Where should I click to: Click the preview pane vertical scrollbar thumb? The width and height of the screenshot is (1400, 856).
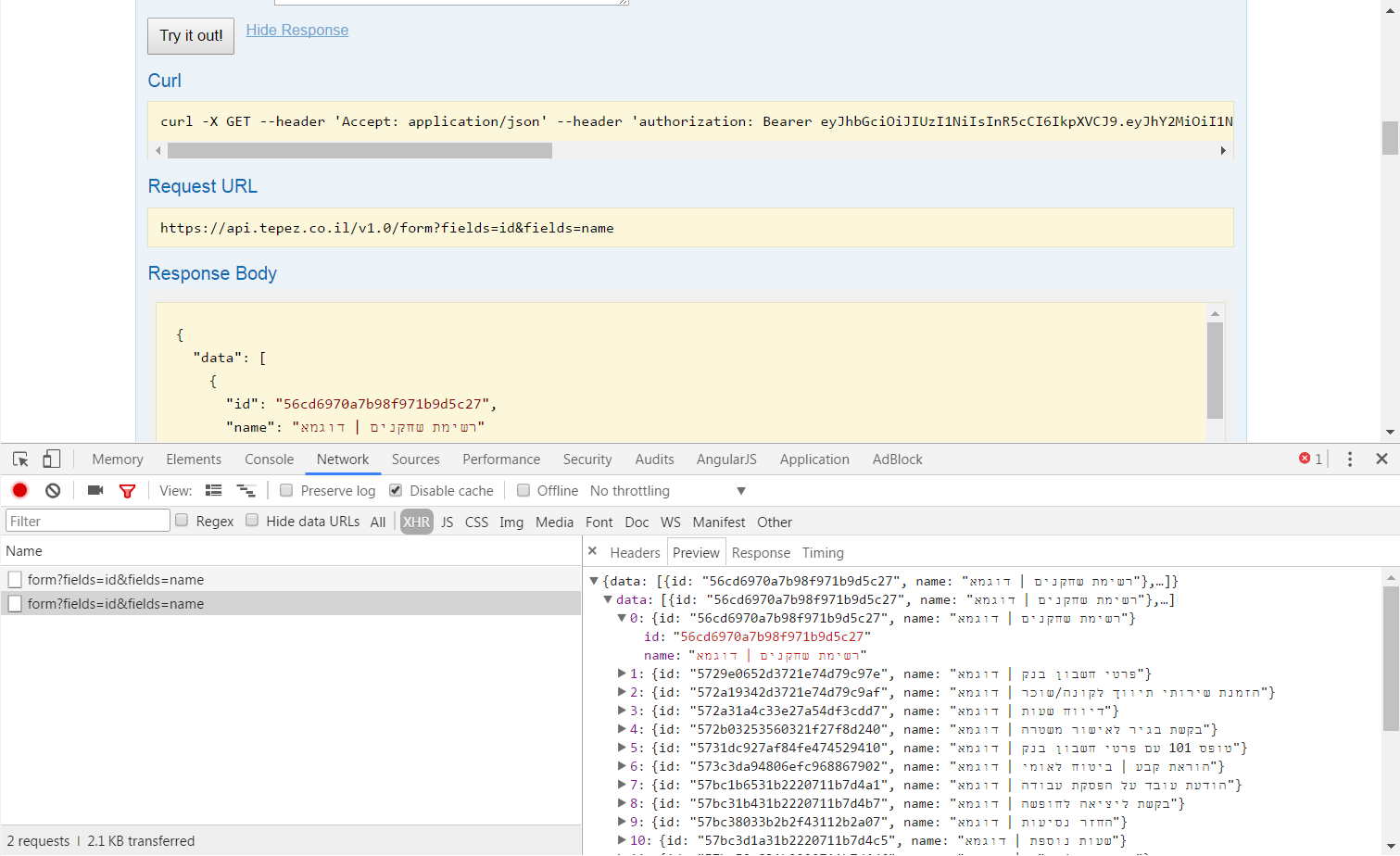[x=1391, y=658]
